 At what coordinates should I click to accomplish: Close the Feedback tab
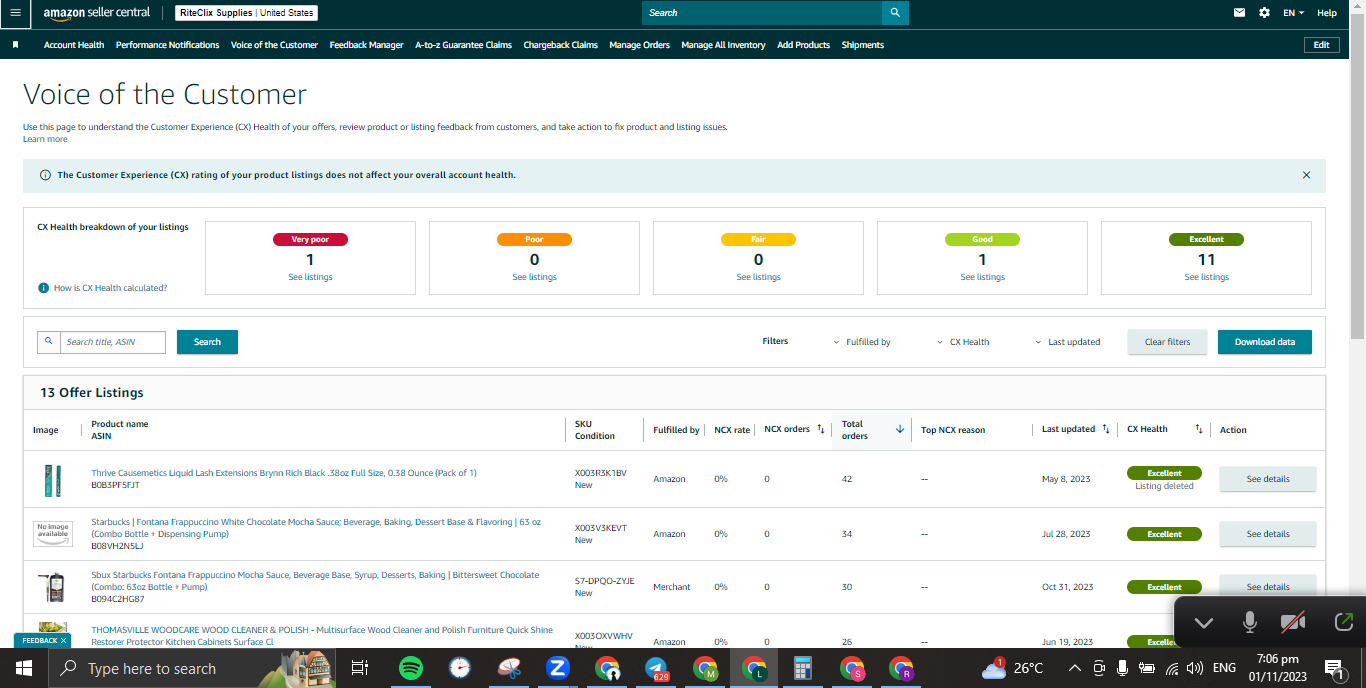[63, 640]
